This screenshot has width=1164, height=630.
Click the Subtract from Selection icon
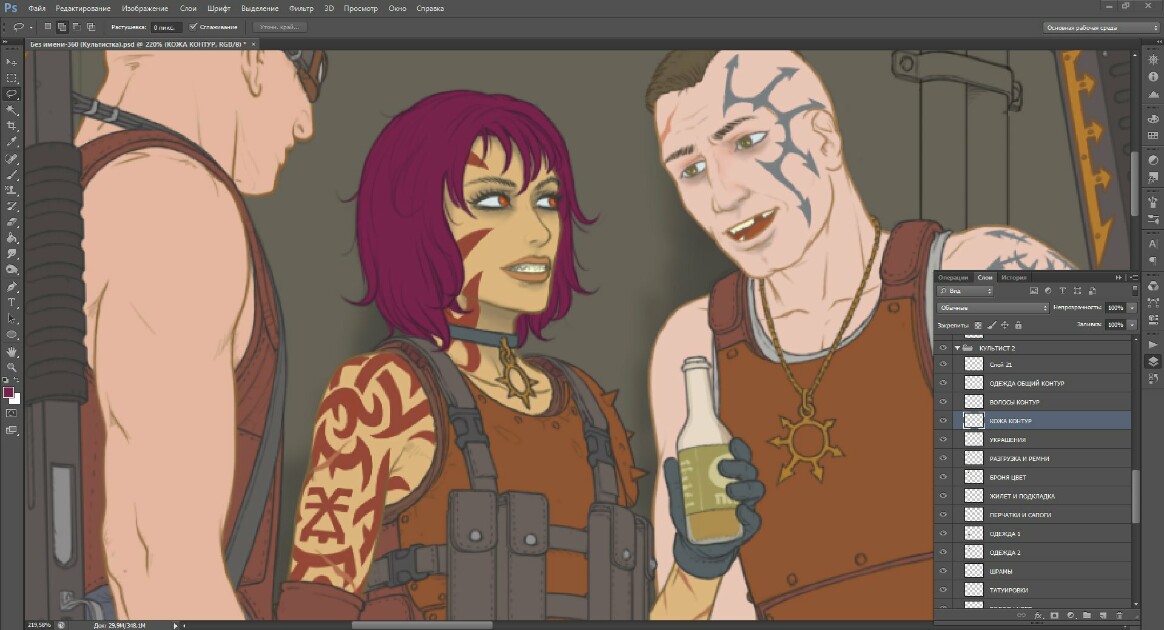click(x=76, y=27)
